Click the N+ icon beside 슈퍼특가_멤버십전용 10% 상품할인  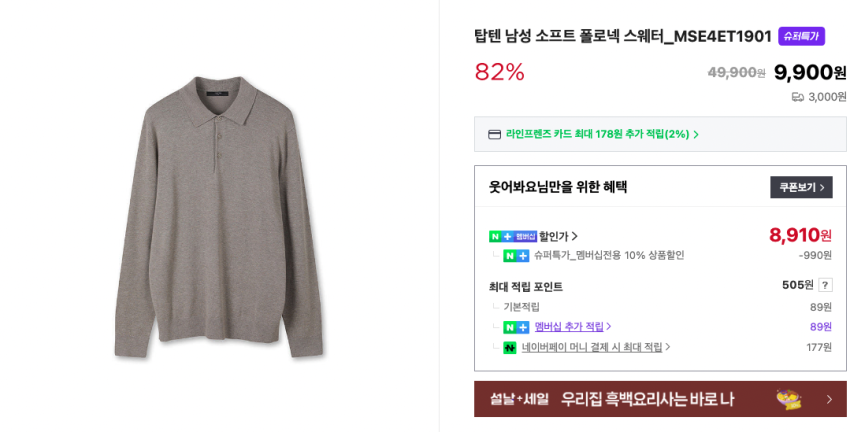click(516, 256)
